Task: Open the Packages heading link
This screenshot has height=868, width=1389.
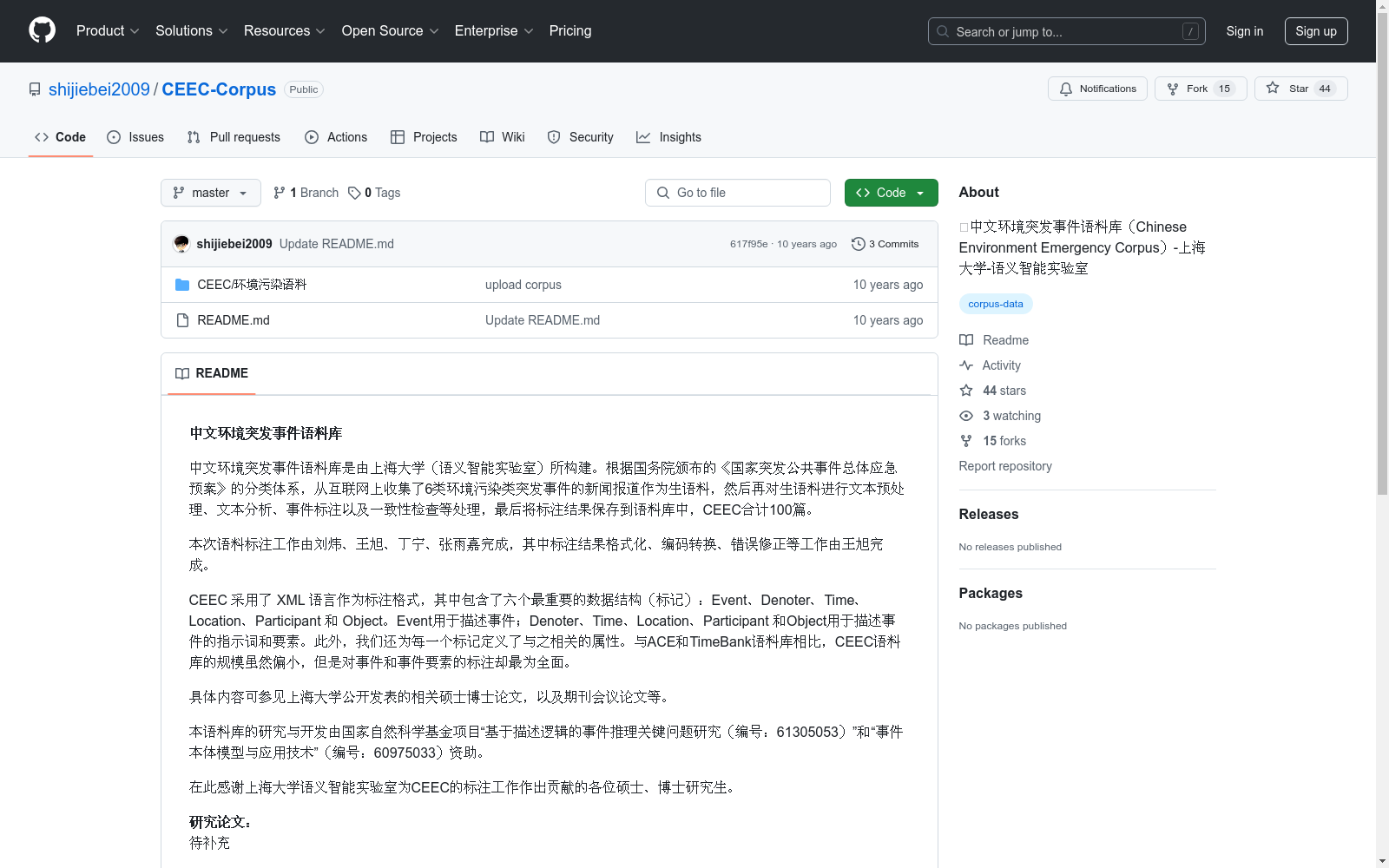Action: point(991,593)
